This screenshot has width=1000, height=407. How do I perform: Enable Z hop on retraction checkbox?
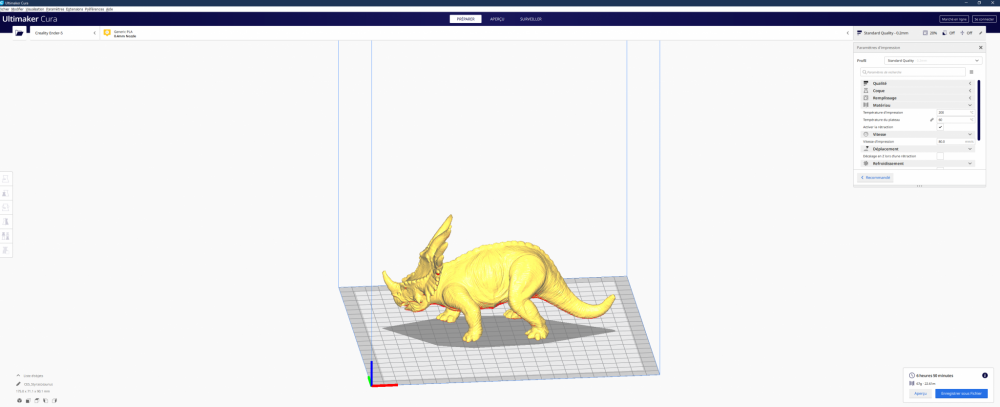tap(940, 156)
